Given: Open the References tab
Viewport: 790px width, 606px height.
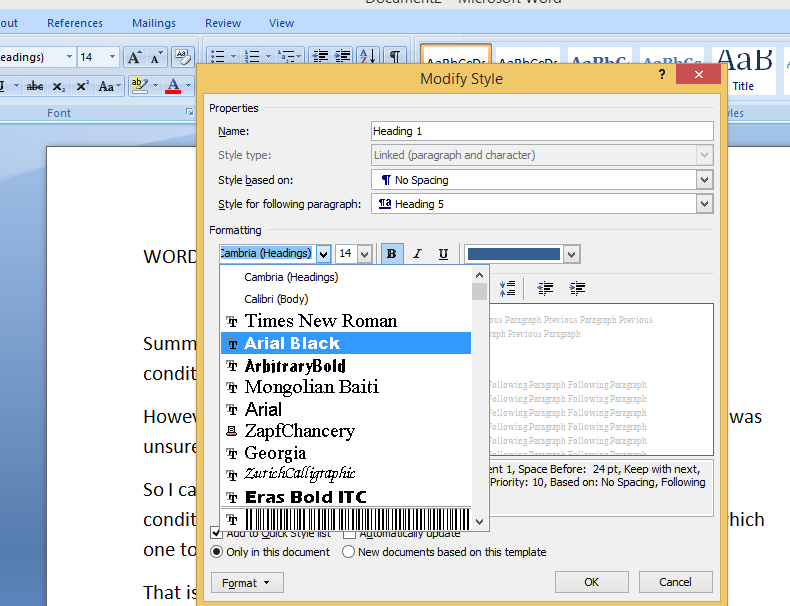Looking at the screenshot, I should coord(75,23).
